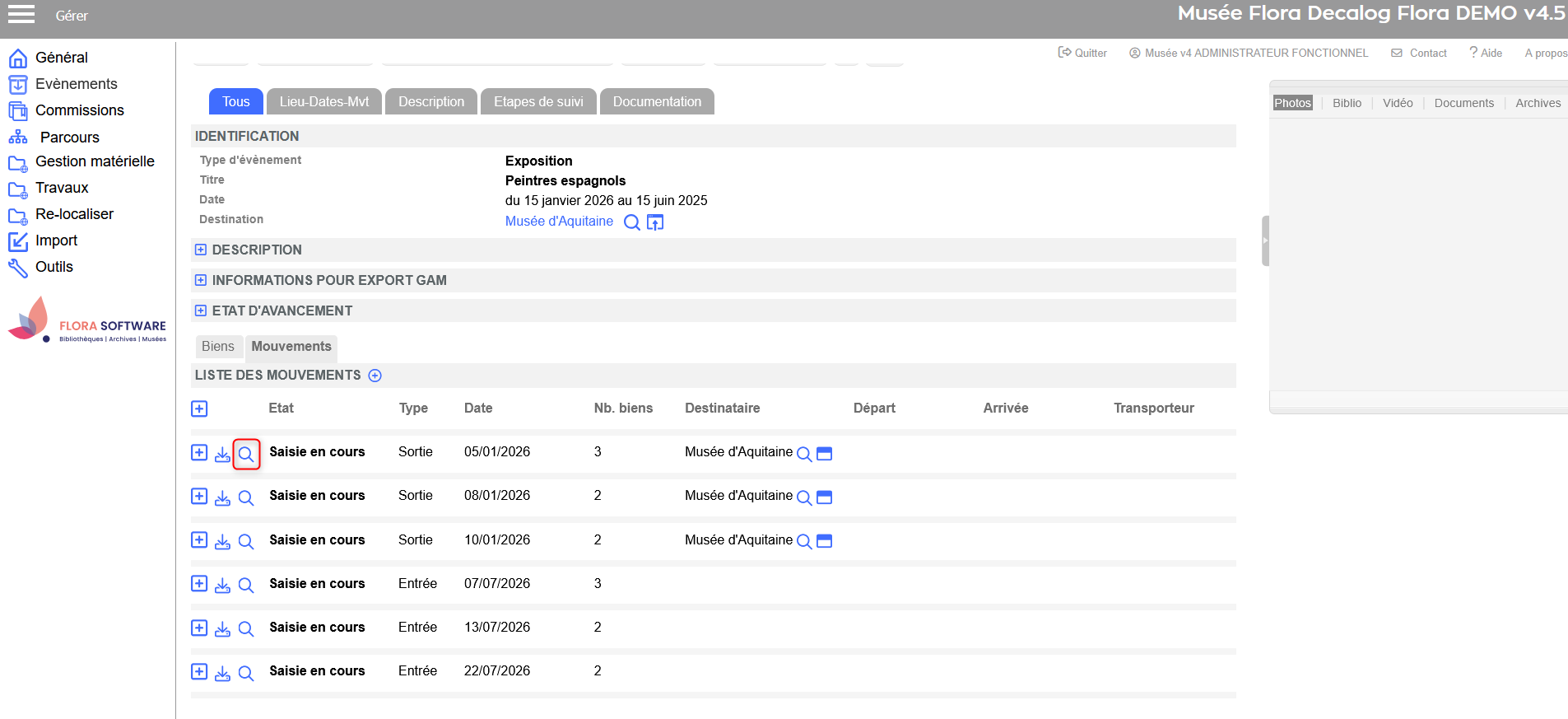The width and height of the screenshot is (1568, 719).
Task: Click the open-record icon beside destination magnifier
Action: (655, 222)
